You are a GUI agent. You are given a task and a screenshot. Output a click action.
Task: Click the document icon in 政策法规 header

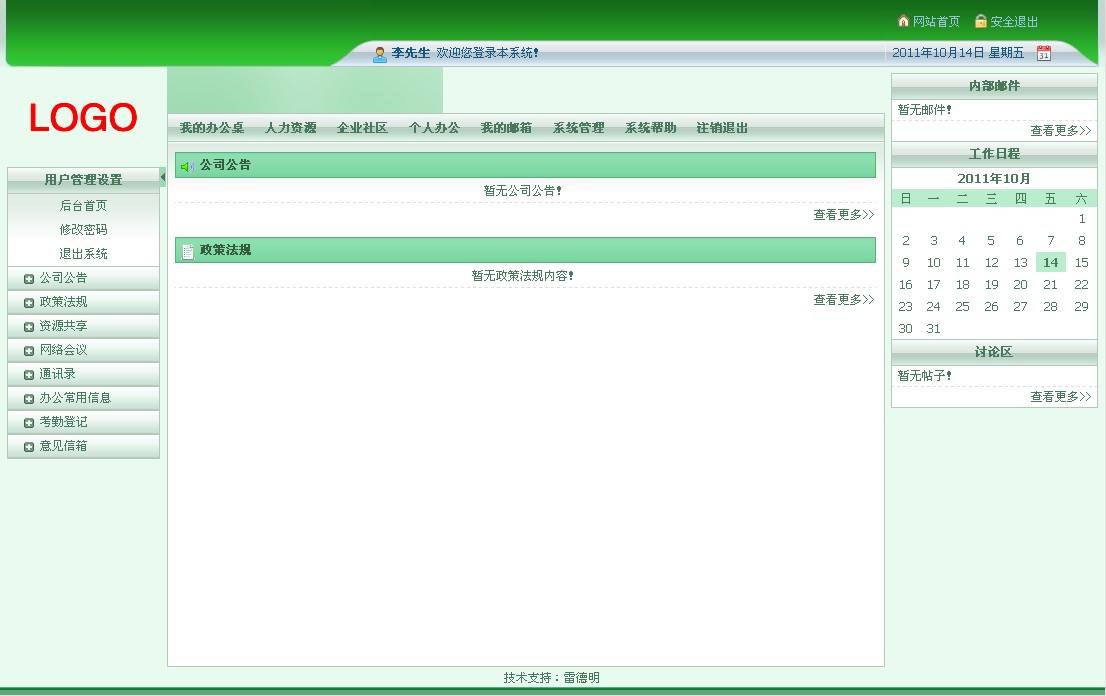click(188, 251)
